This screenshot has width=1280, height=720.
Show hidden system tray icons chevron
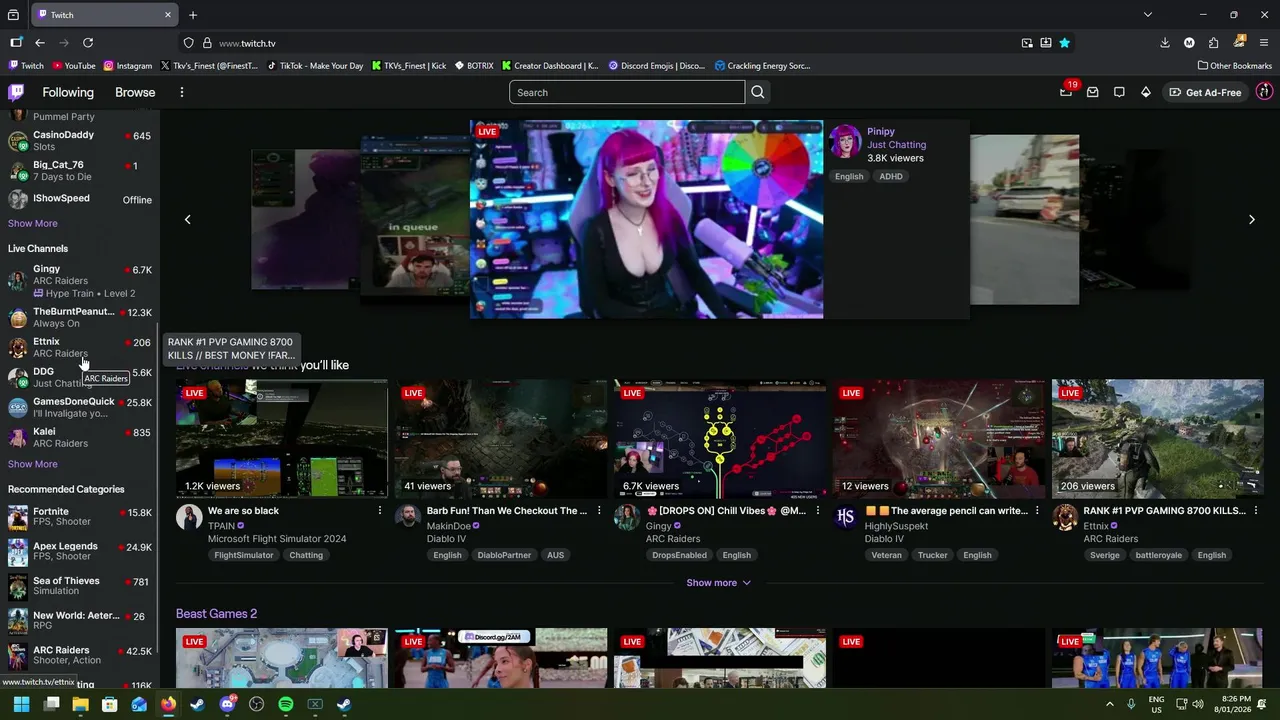click(x=1109, y=704)
